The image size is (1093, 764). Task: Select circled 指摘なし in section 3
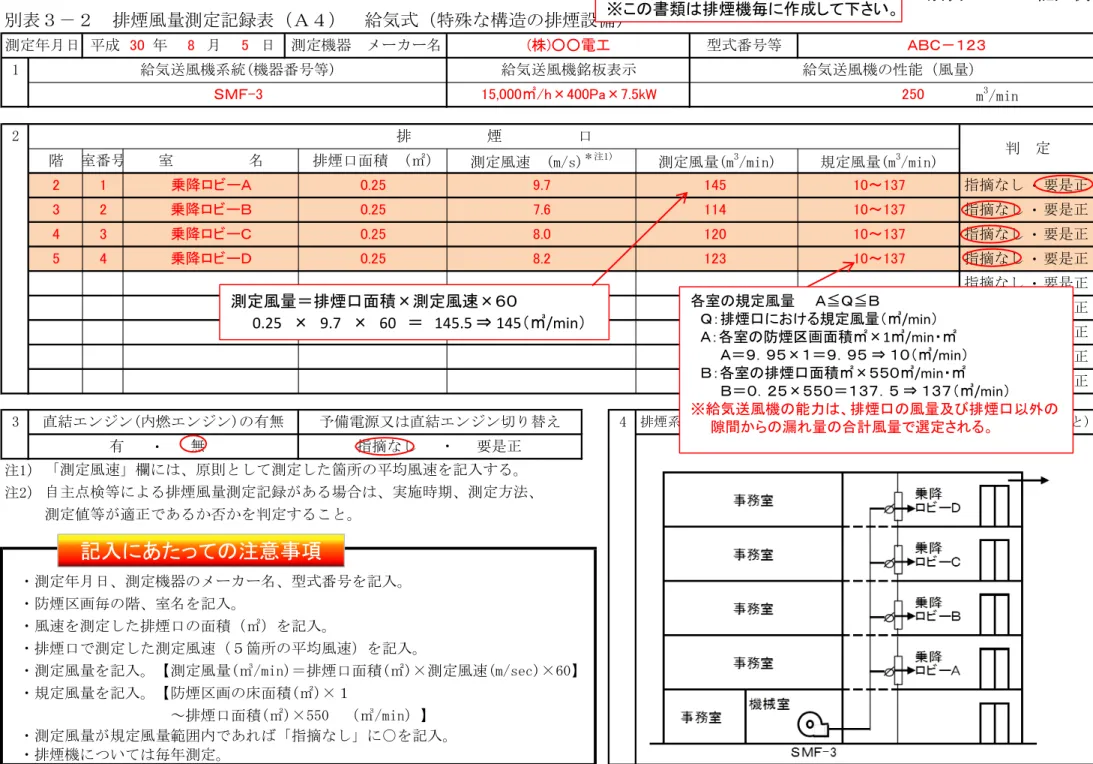tap(385, 446)
